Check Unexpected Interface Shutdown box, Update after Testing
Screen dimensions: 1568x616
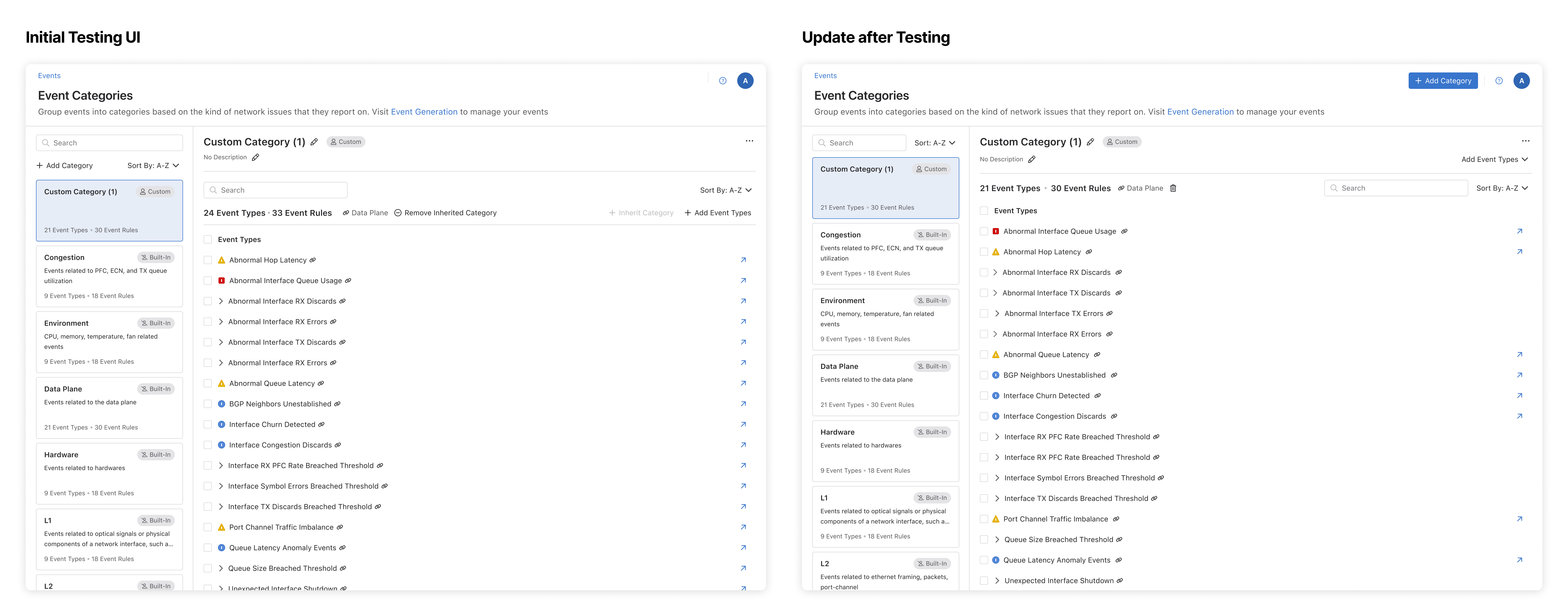tap(984, 581)
